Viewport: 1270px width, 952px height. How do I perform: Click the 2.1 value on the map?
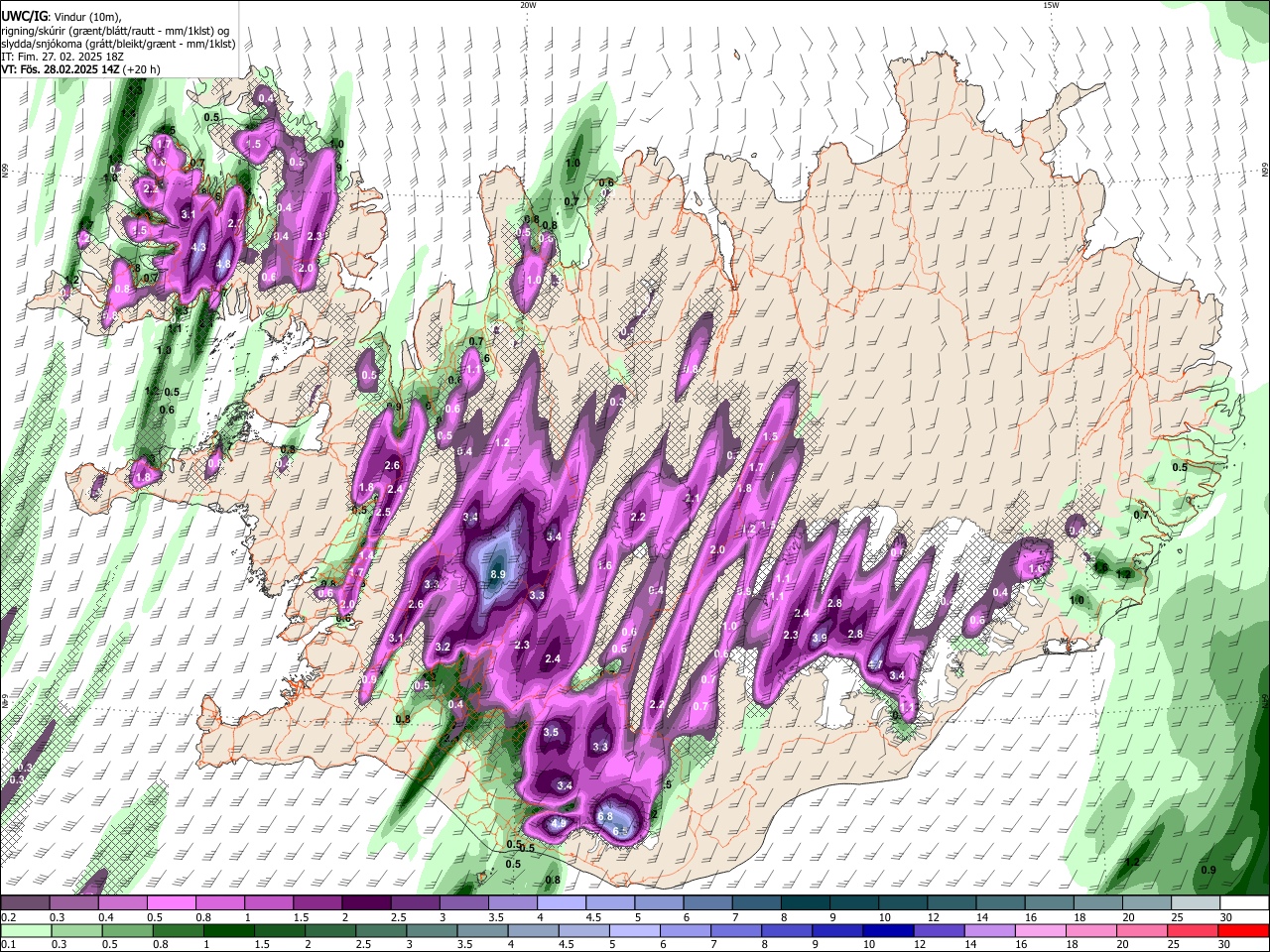coord(693,498)
